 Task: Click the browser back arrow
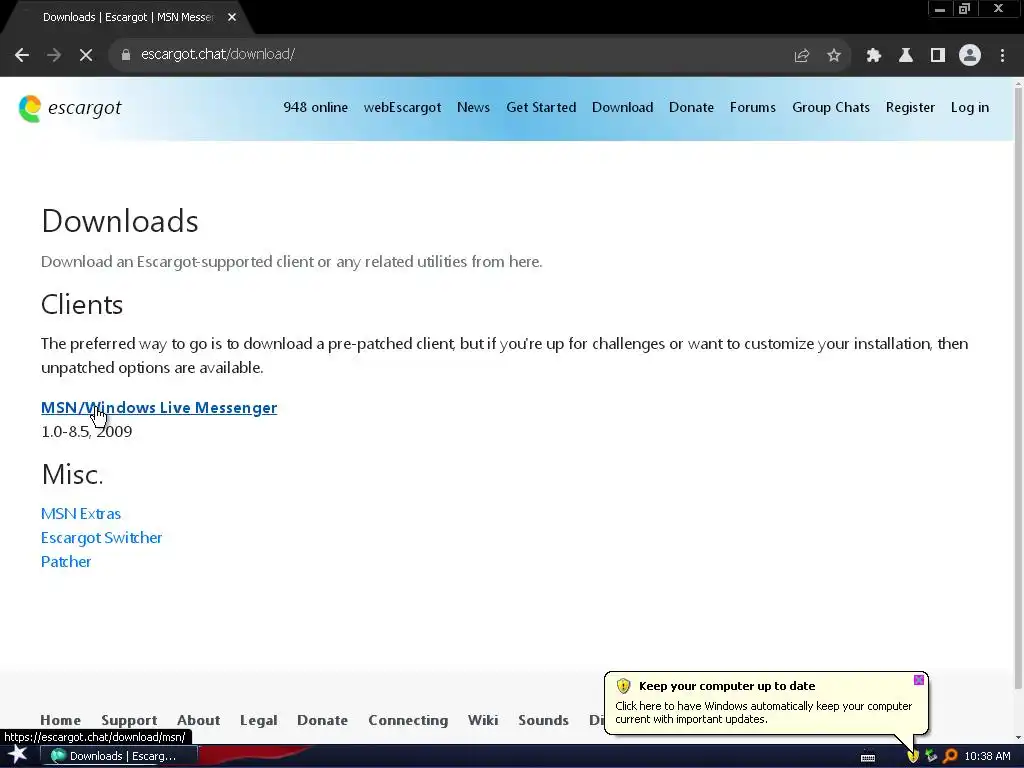(22, 55)
